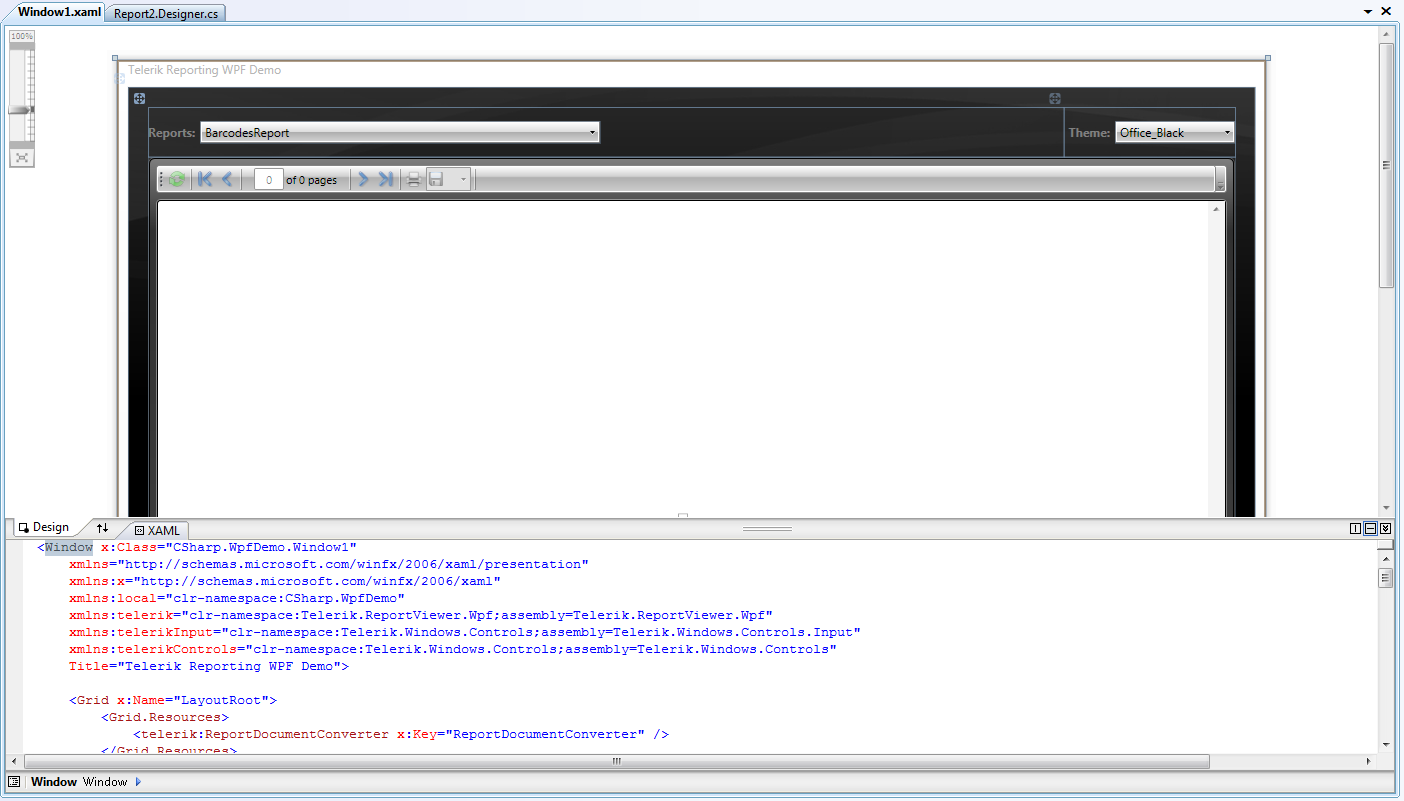Click the Reports: label
The width and height of the screenshot is (1404, 801).
click(172, 132)
